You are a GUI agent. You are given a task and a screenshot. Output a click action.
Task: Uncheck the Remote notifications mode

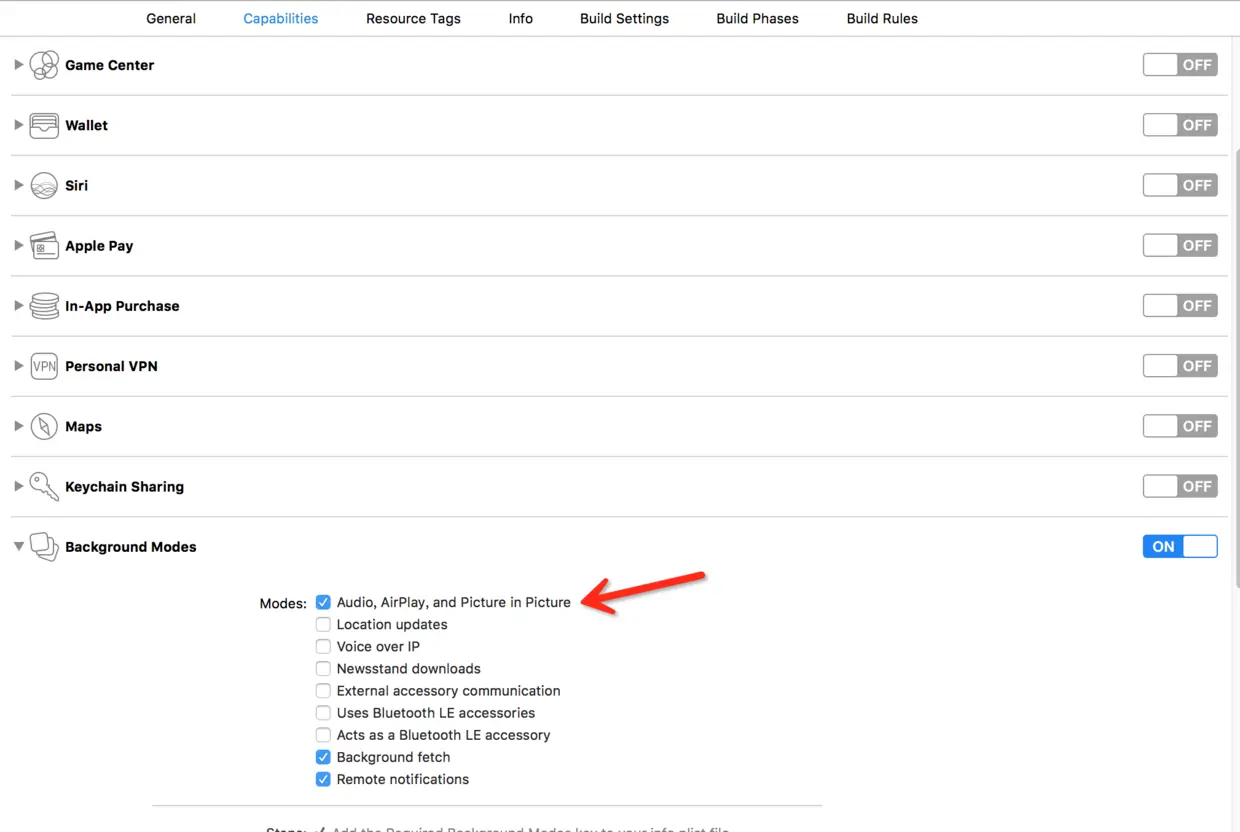[323, 779]
